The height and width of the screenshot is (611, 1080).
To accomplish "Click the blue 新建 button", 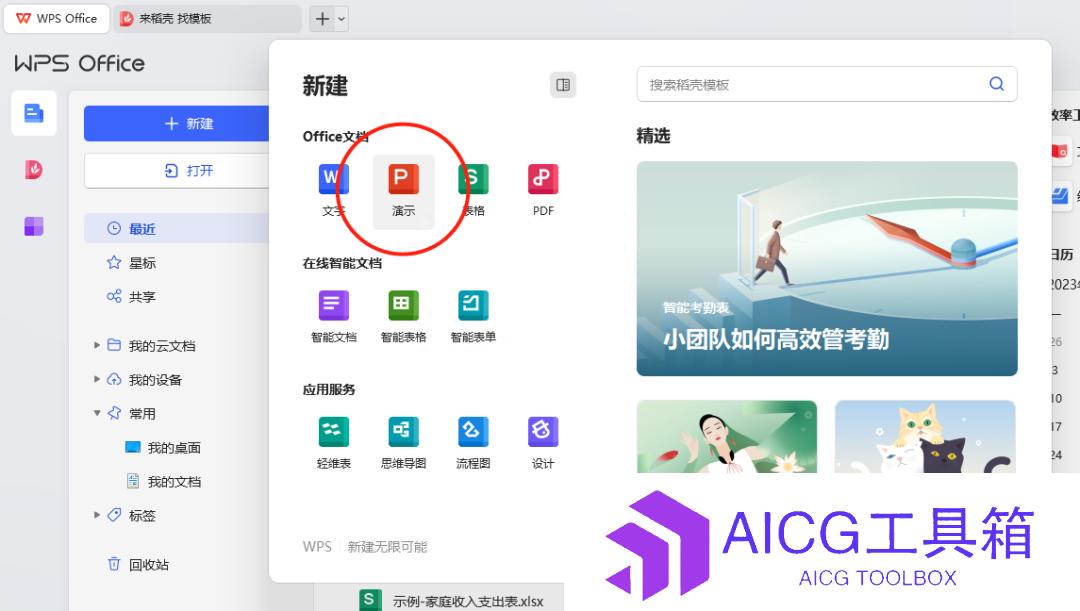I will (176, 123).
